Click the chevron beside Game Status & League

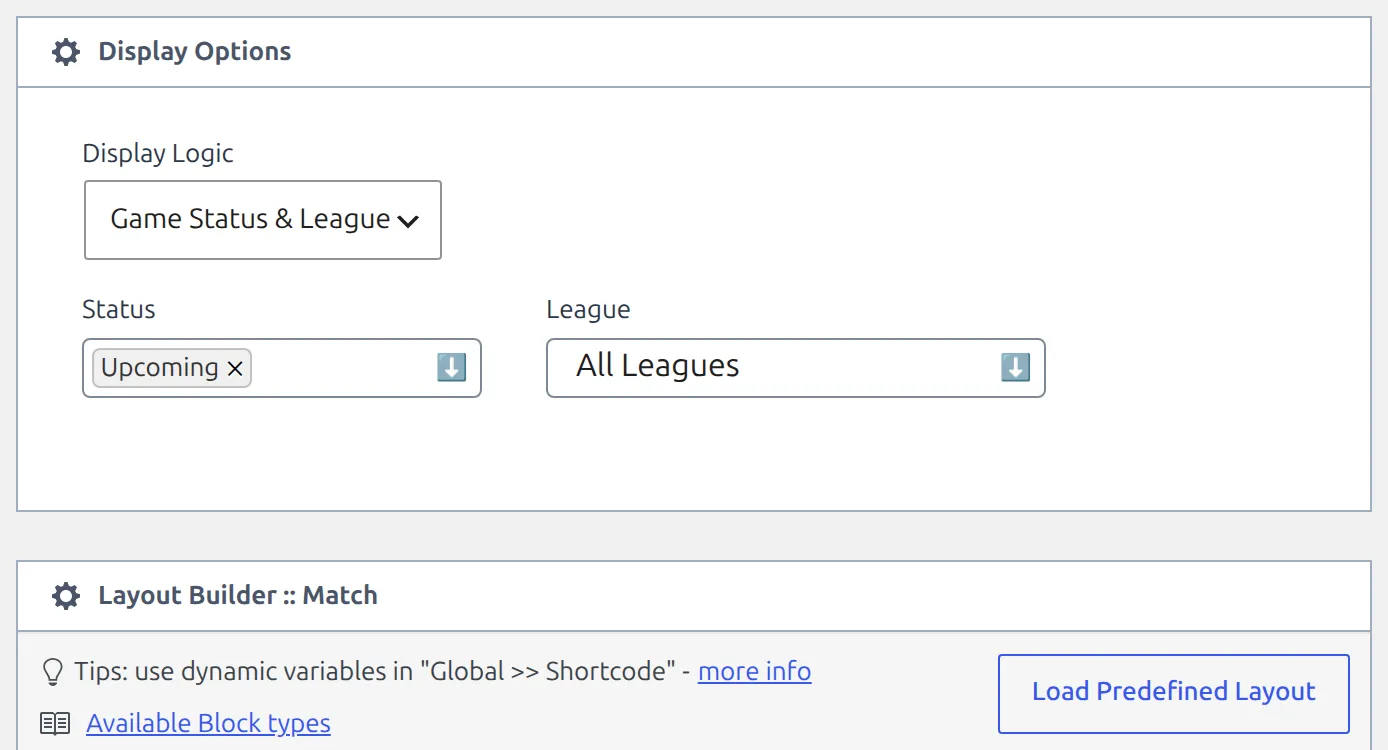[408, 222]
